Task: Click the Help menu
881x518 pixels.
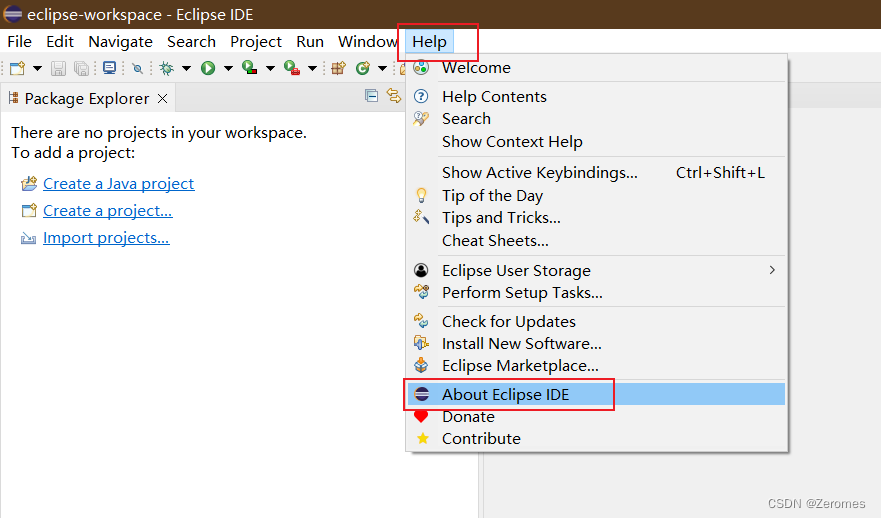Action: 429,42
